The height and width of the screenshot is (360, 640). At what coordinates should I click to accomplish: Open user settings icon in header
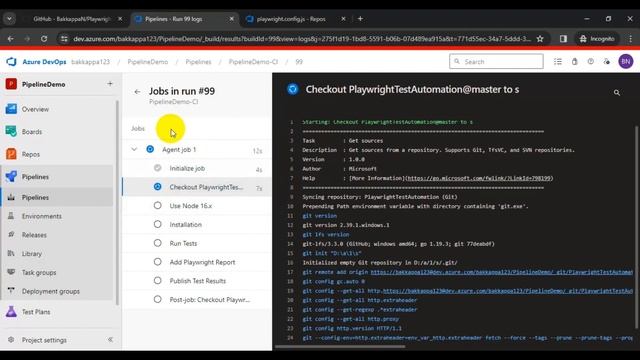[607, 62]
